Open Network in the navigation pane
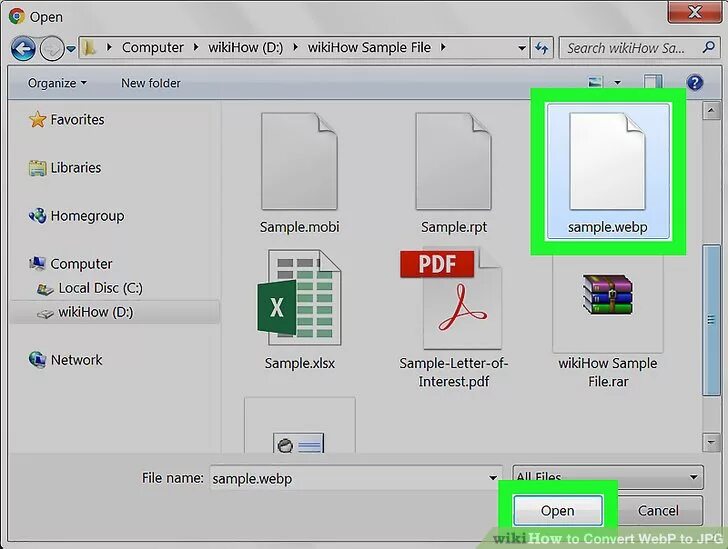Viewport: 728px width, 549px height. tap(77, 360)
